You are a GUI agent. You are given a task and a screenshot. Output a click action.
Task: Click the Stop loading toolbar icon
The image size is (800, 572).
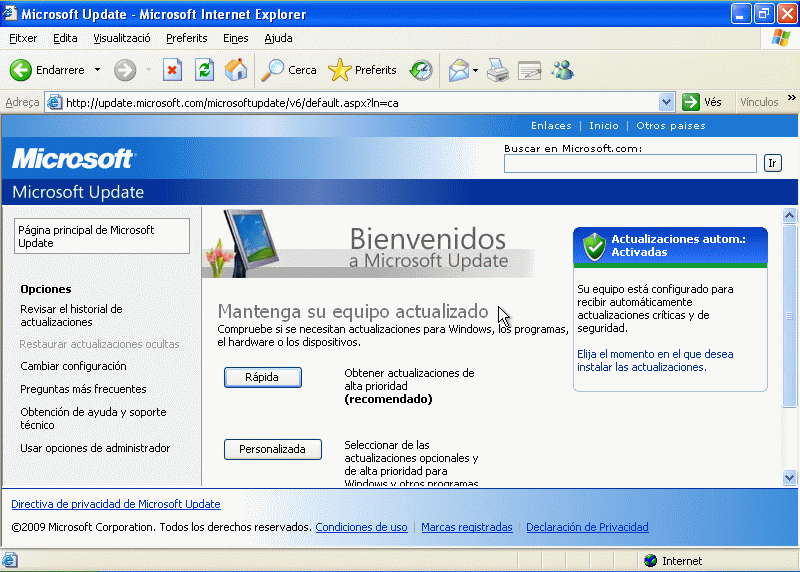click(172, 70)
